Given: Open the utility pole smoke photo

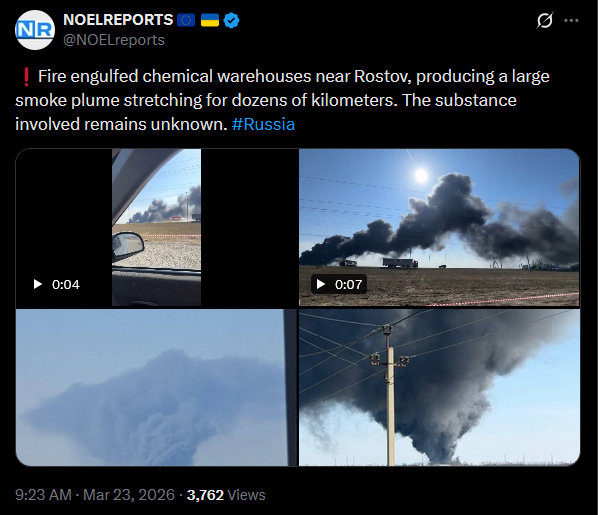Looking at the screenshot, I should [x=439, y=388].
